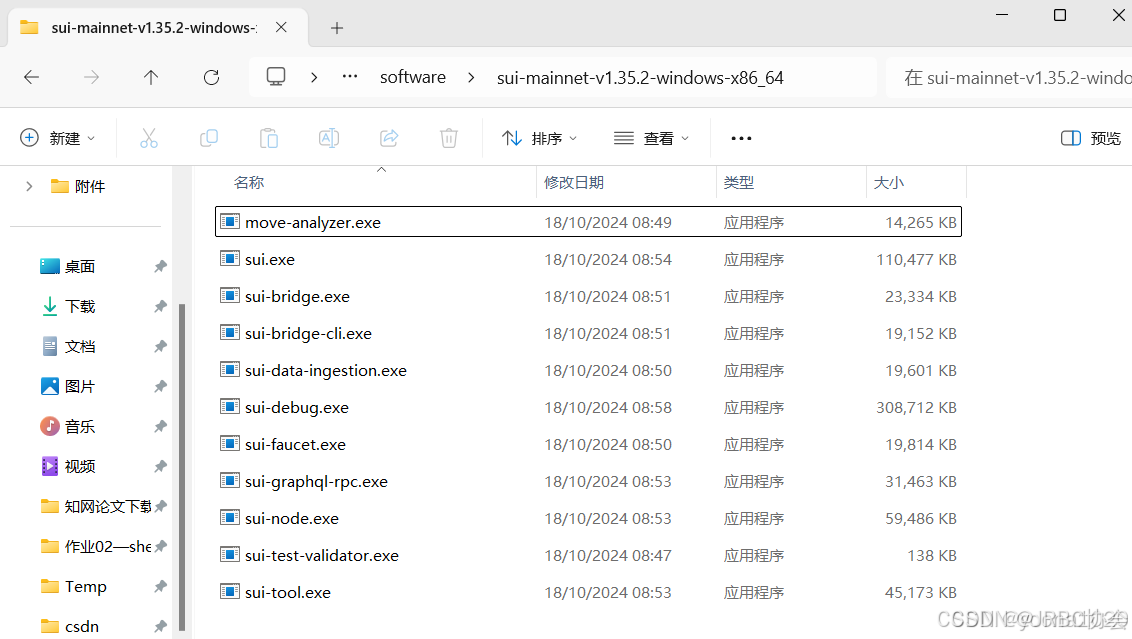
Task: Click the 附件 folder label in sidebar
Action: pyautogui.click(x=90, y=186)
